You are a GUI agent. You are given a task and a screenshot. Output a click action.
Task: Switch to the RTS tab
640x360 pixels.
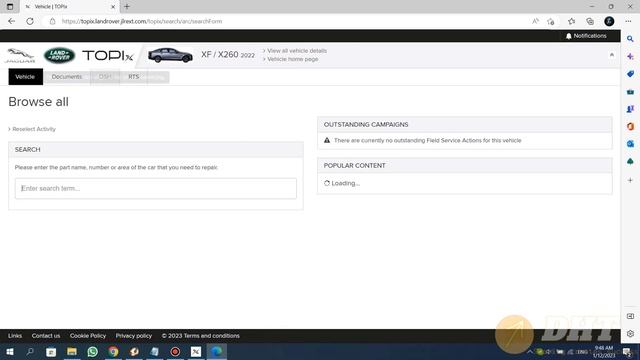tap(133, 77)
